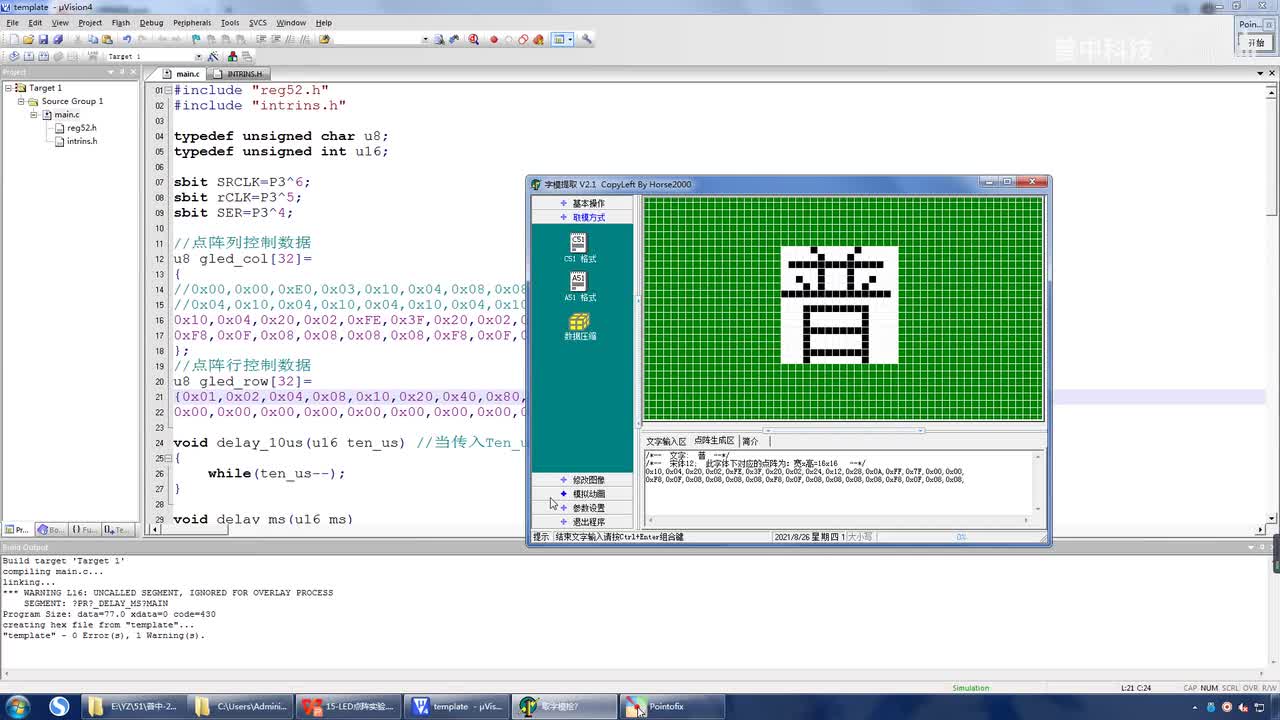
Task: Click the Open file folder icon
Action: coord(28,40)
